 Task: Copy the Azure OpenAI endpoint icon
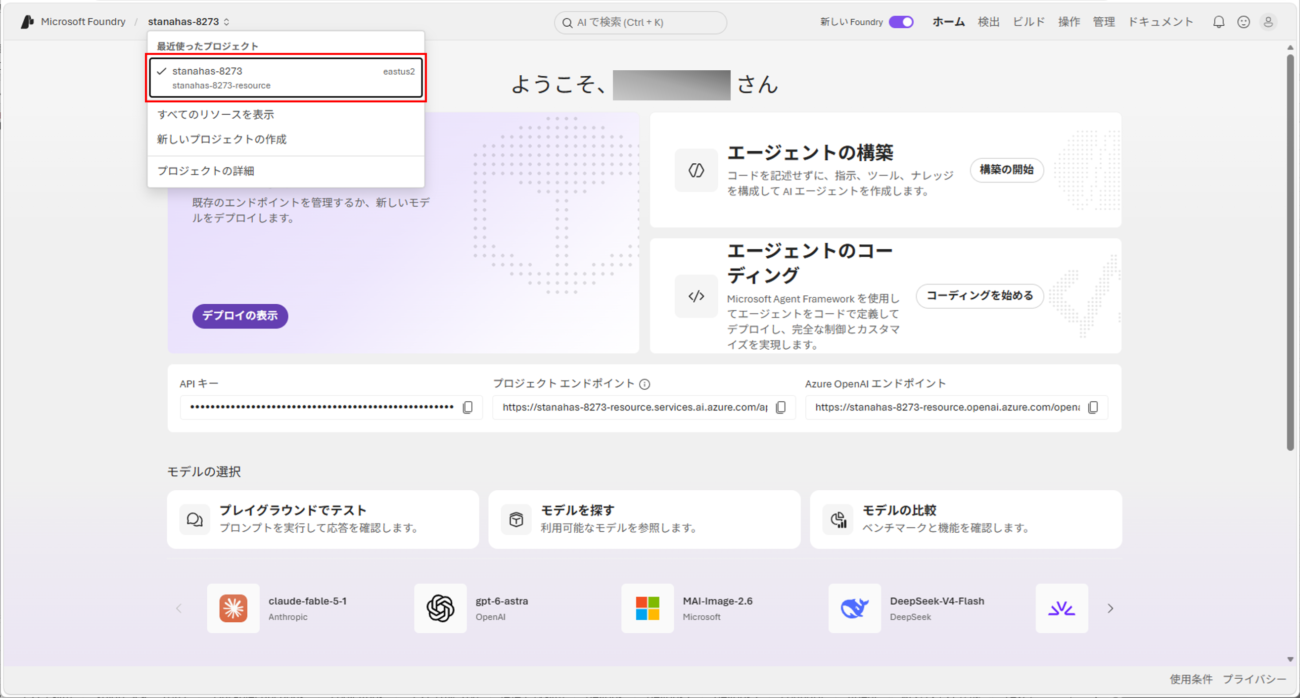tap(1093, 408)
